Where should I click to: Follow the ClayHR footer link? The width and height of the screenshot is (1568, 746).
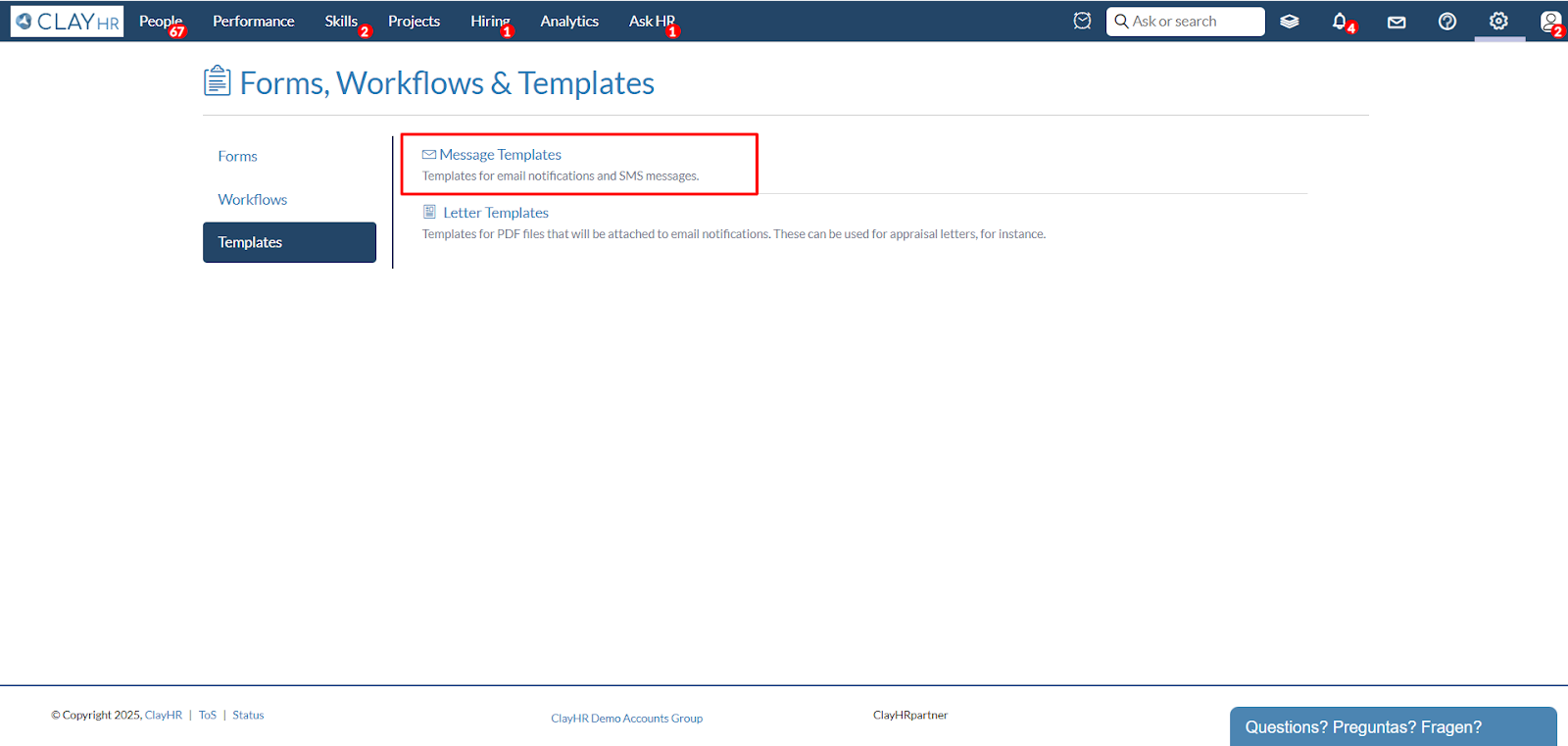[x=164, y=716]
